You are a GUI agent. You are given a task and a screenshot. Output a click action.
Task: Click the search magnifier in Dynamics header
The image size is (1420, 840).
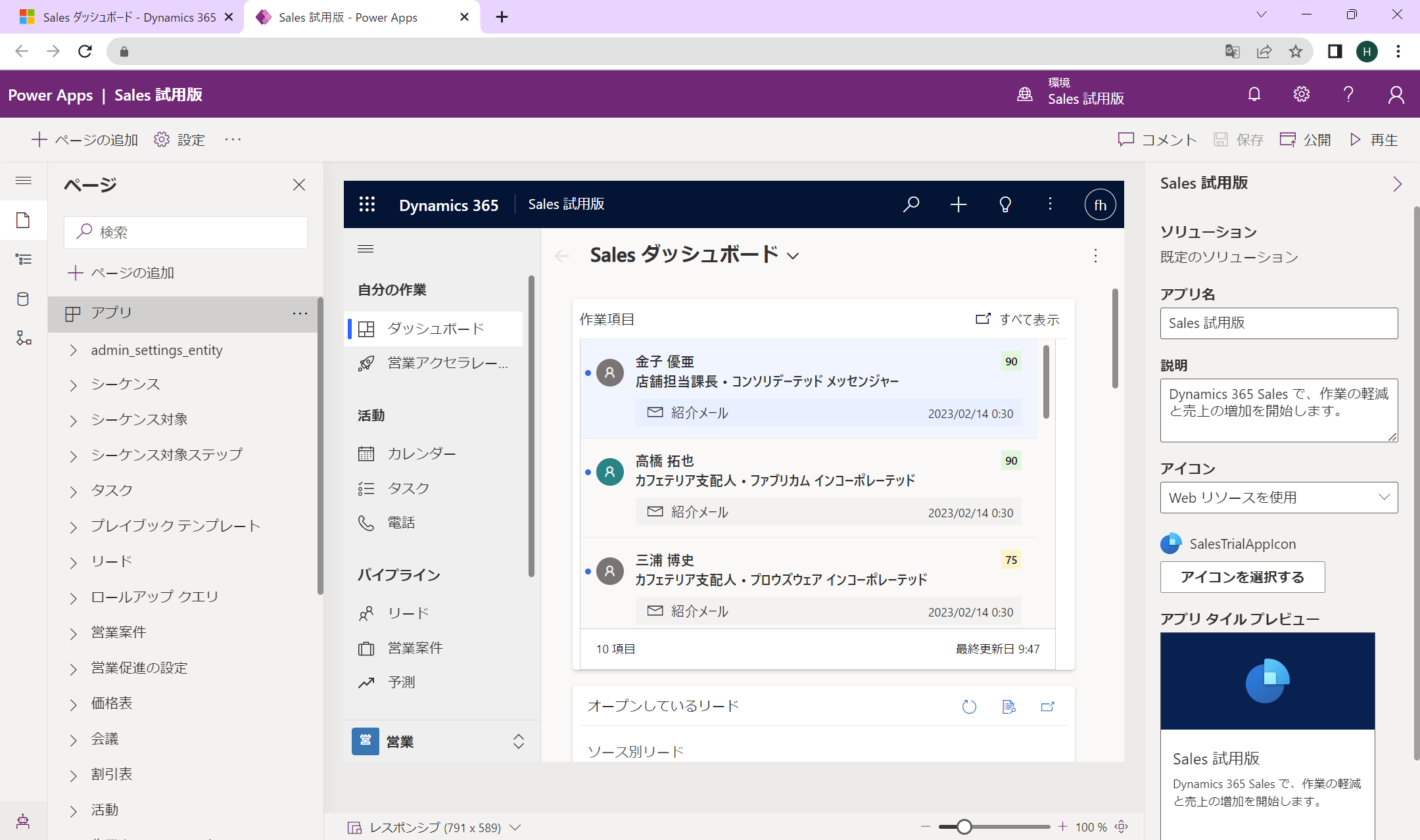(x=911, y=204)
